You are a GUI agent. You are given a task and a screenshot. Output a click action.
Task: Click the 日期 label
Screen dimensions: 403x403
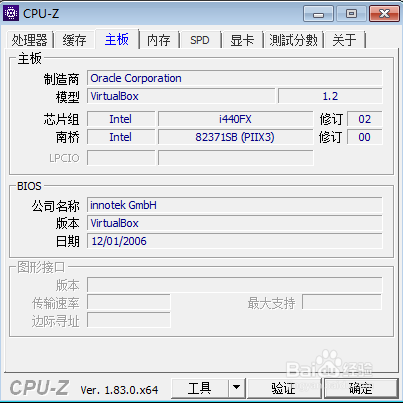pos(67,241)
